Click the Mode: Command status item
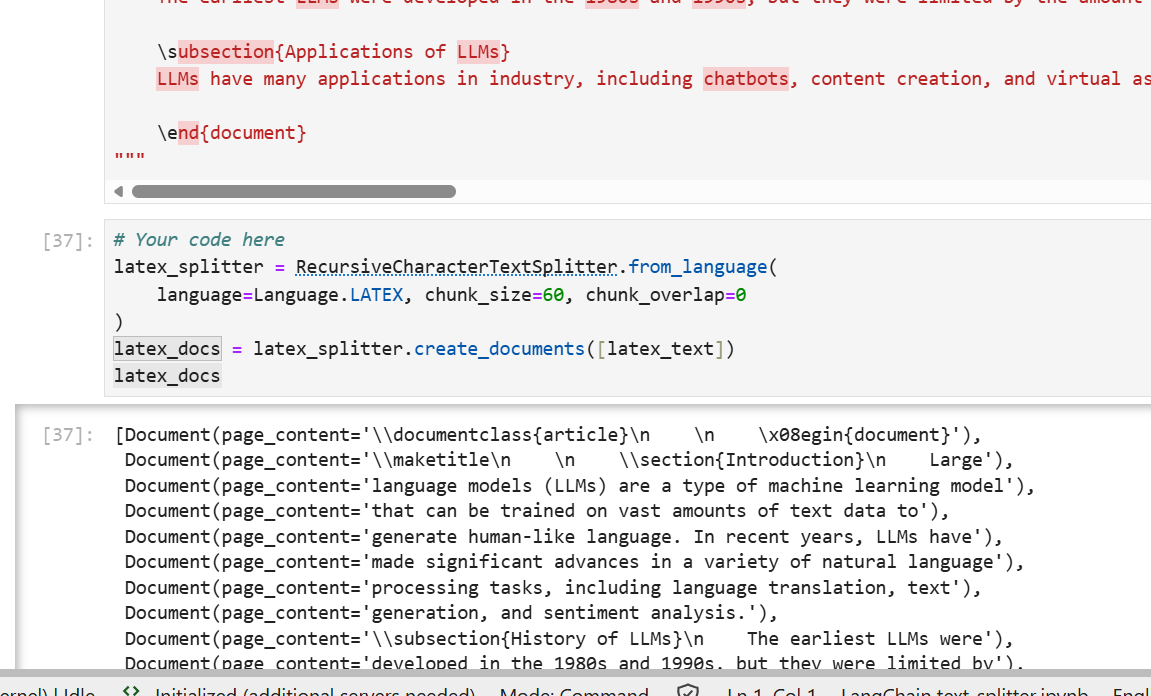 click(573, 692)
